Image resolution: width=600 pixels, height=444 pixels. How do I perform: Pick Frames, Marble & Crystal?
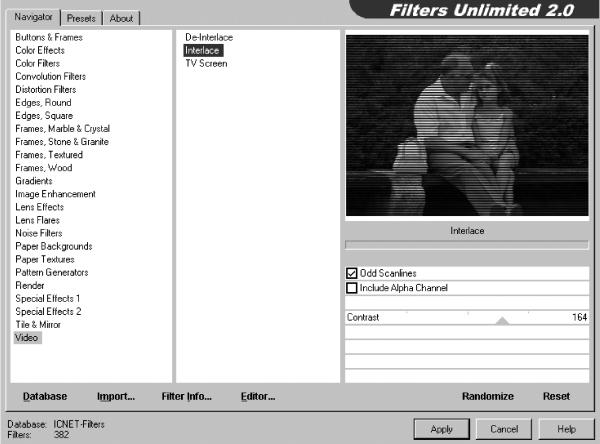pos(62,128)
